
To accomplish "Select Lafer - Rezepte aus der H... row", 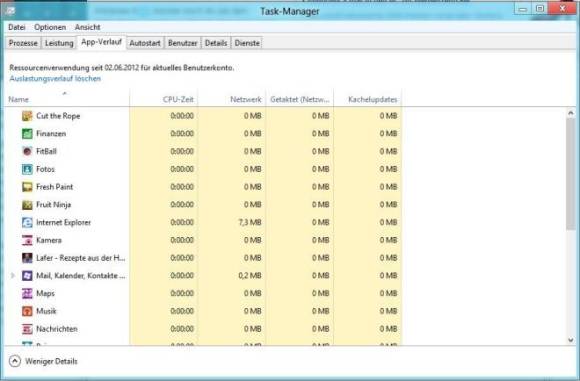I will (81, 258).
